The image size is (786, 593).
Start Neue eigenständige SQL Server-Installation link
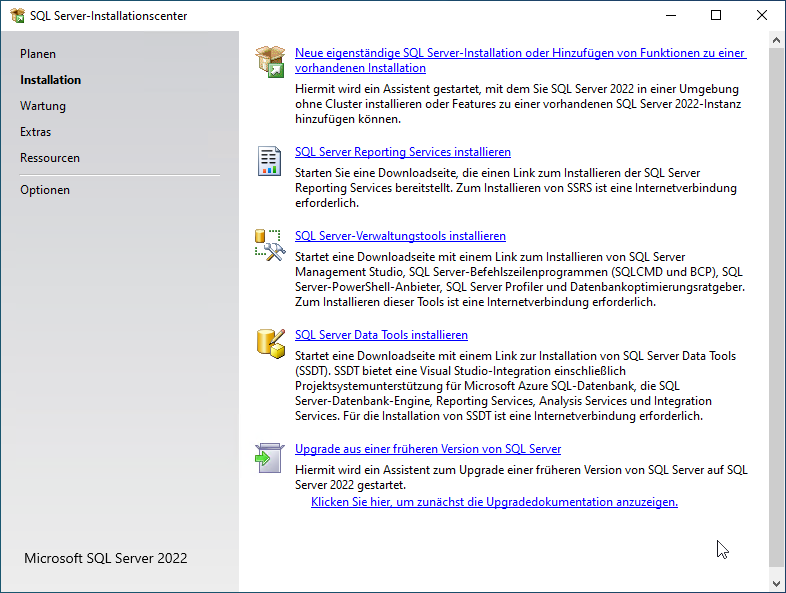(x=520, y=60)
